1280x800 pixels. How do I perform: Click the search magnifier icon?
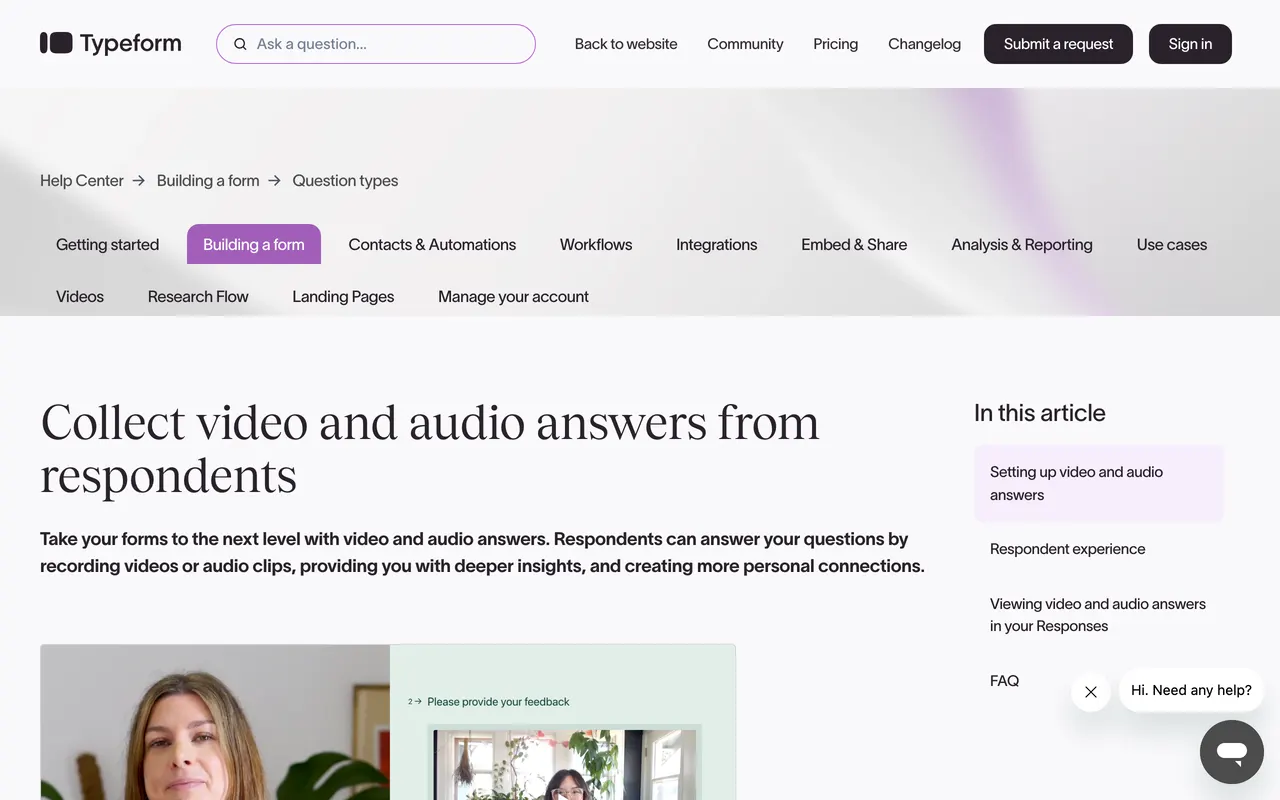point(240,44)
